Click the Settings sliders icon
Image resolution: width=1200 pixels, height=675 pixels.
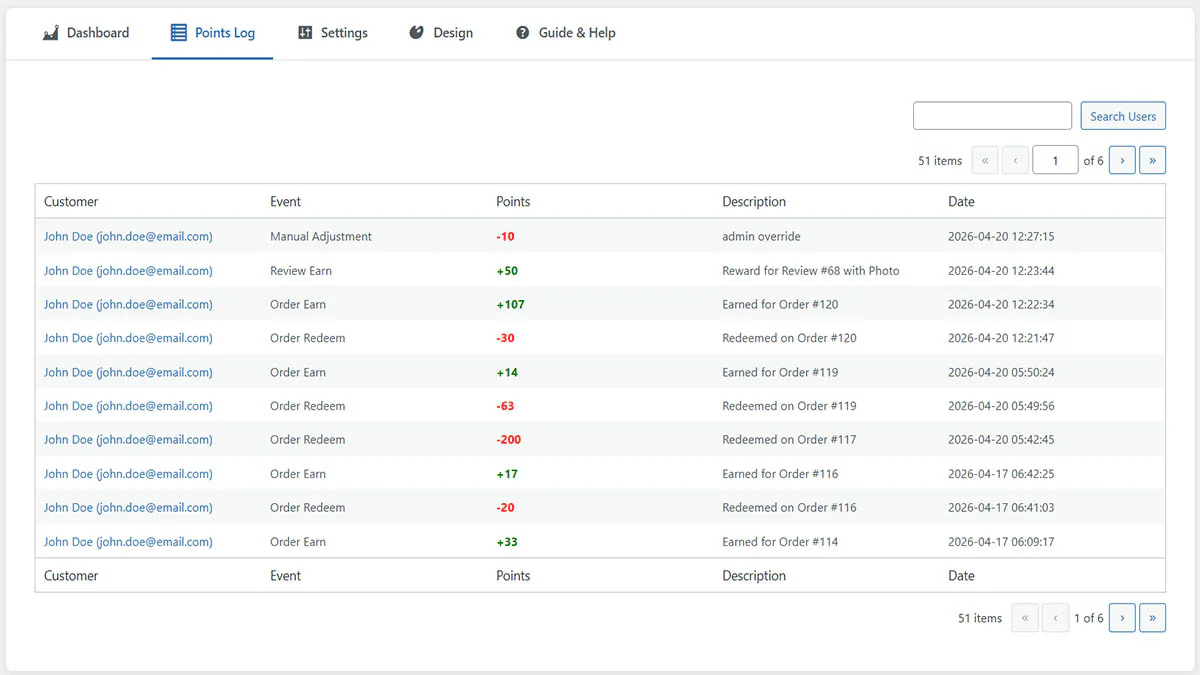click(305, 33)
